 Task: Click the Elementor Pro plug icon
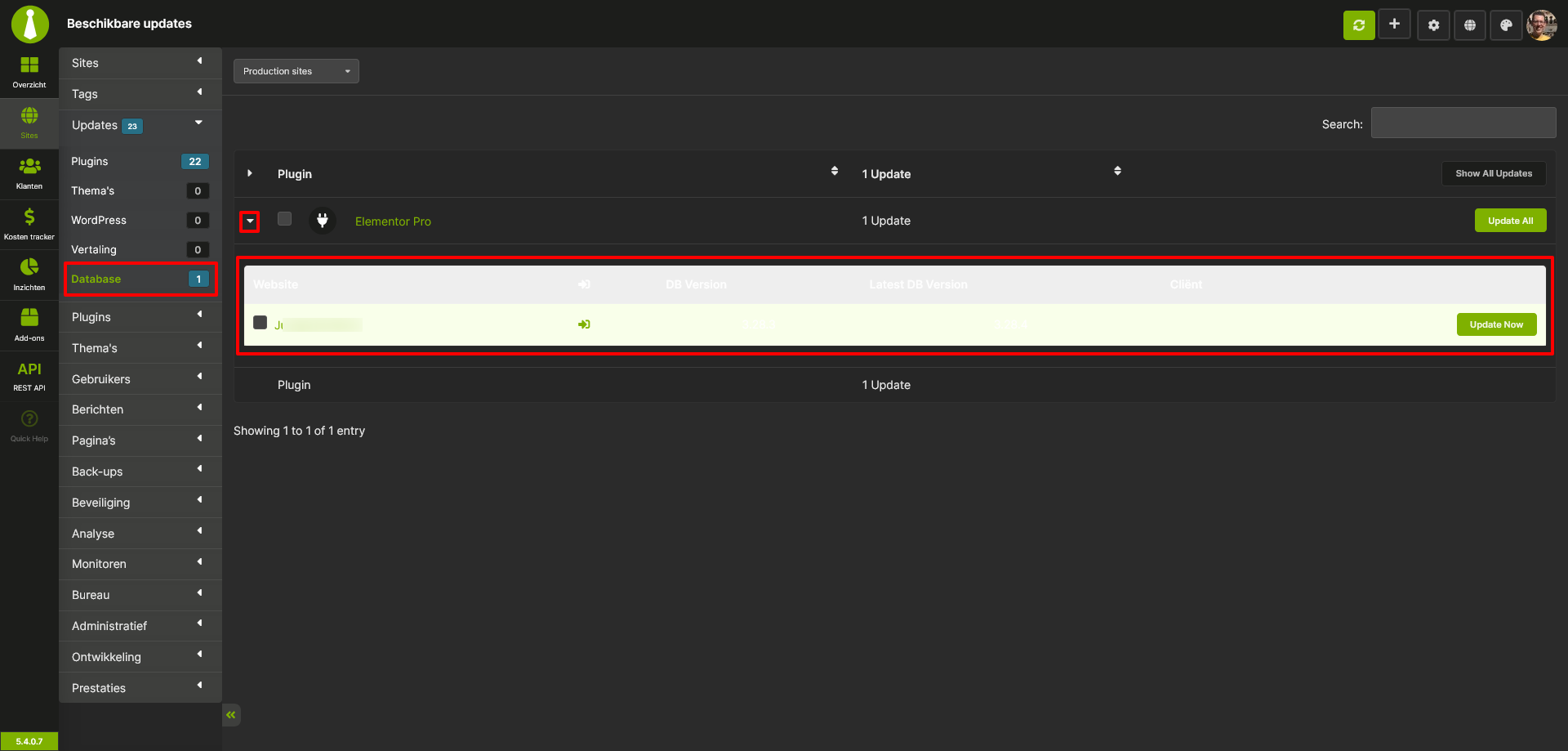(323, 221)
